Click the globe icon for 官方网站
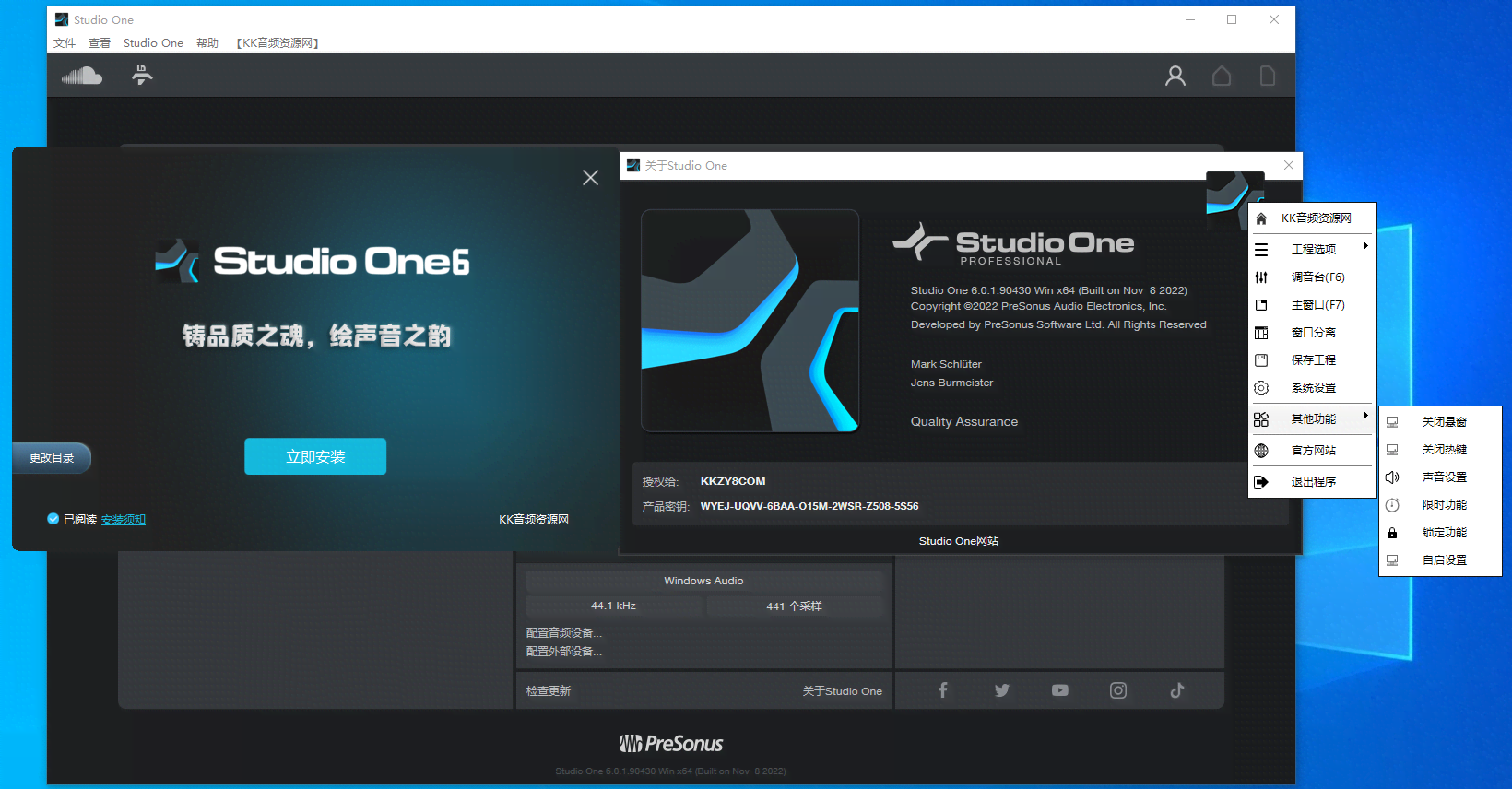Viewport: 1512px width, 789px height. [x=1261, y=451]
